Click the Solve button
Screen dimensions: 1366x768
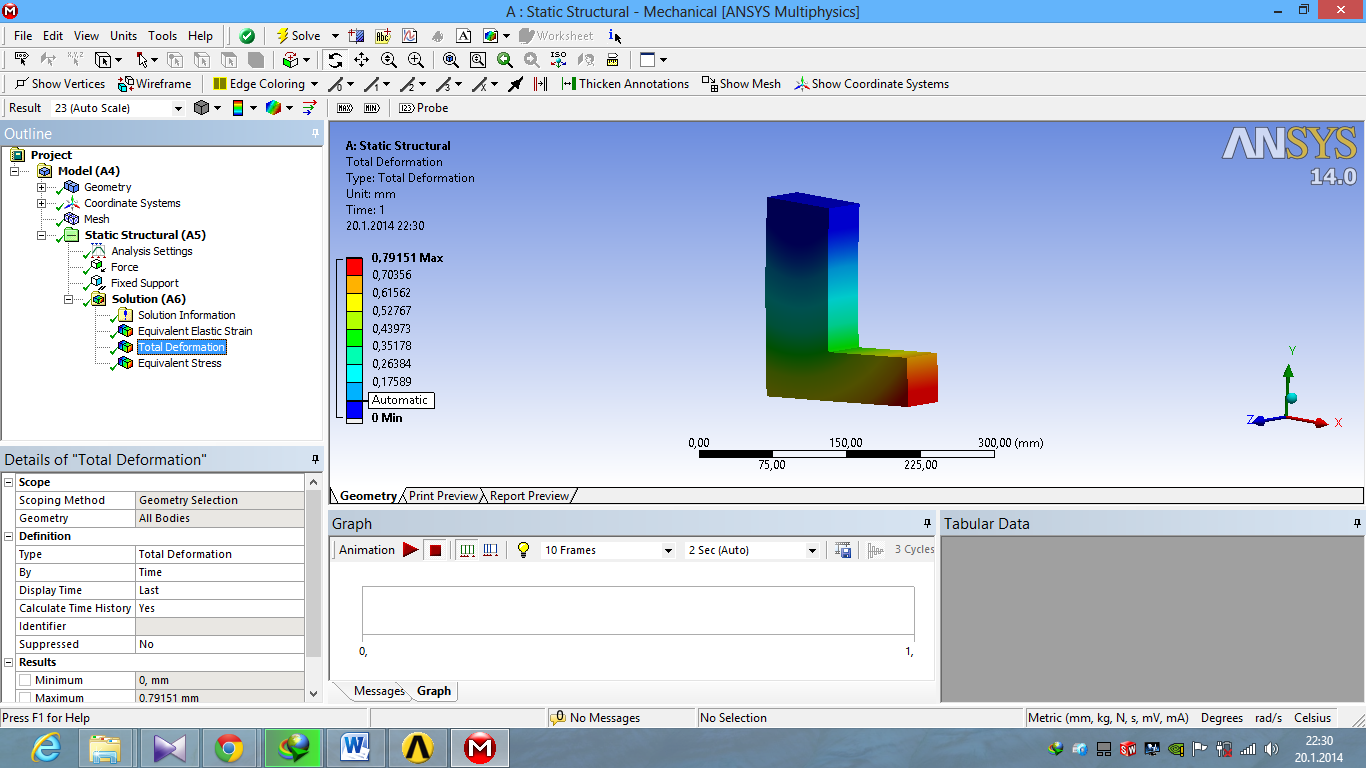pos(298,36)
